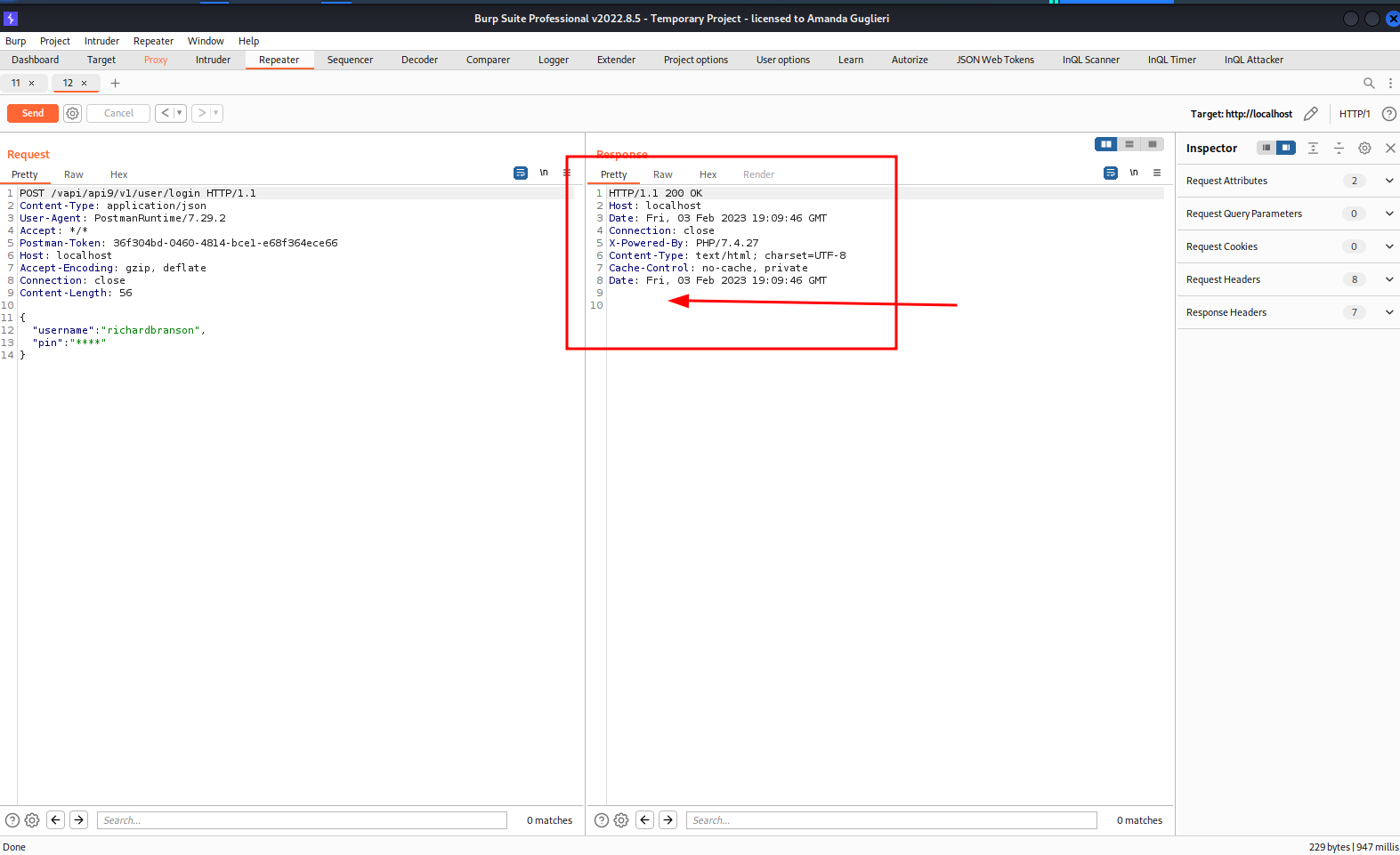The image size is (1400, 855).
Task: Expand all Inspector sections icon
Action: pos(1313,148)
